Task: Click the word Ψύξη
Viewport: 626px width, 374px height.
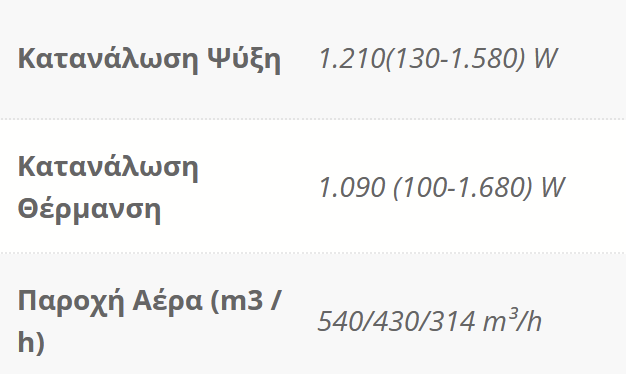Action: click(x=244, y=59)
